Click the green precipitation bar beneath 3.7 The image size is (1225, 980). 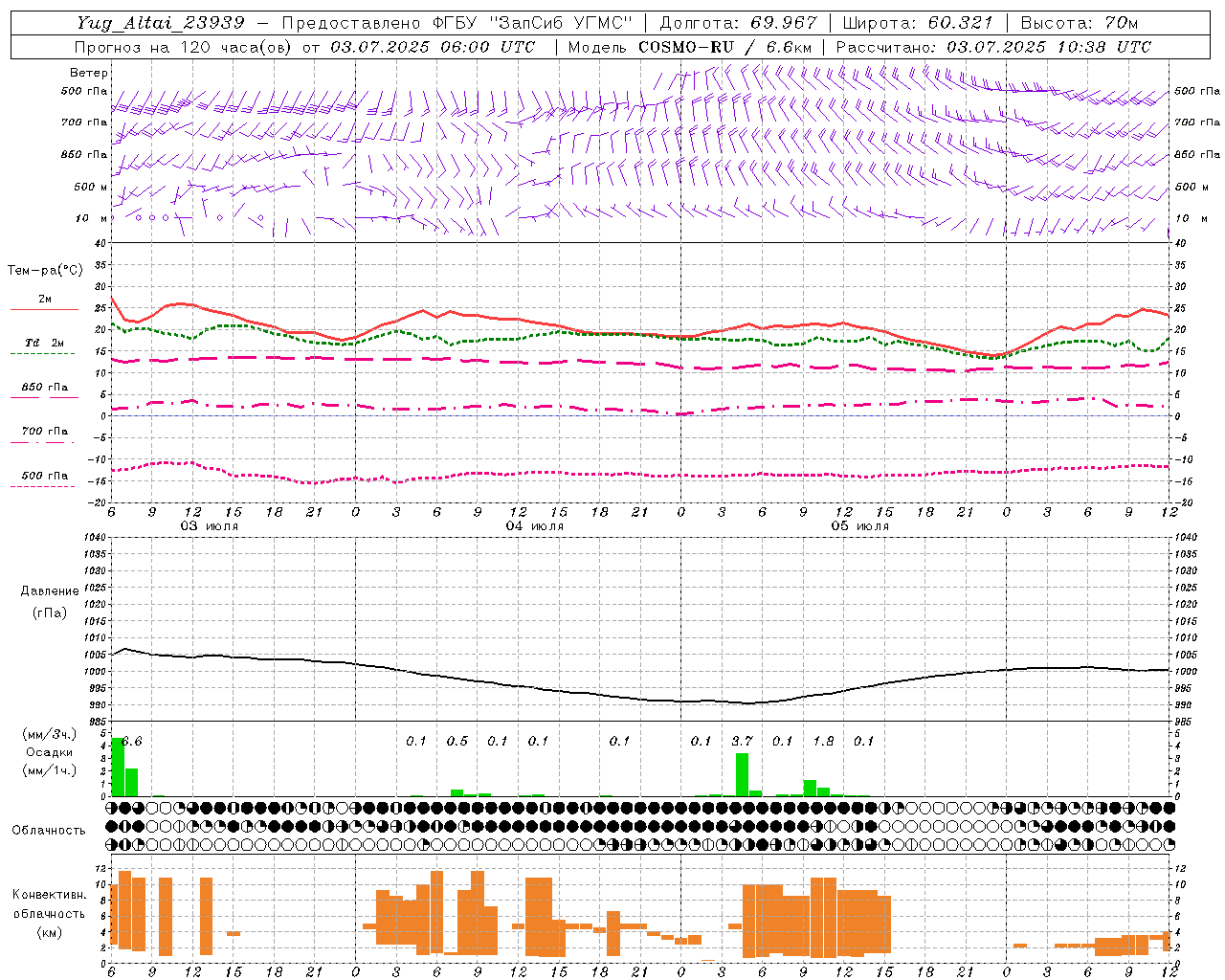pyautogui.click(x=742, y=774)
